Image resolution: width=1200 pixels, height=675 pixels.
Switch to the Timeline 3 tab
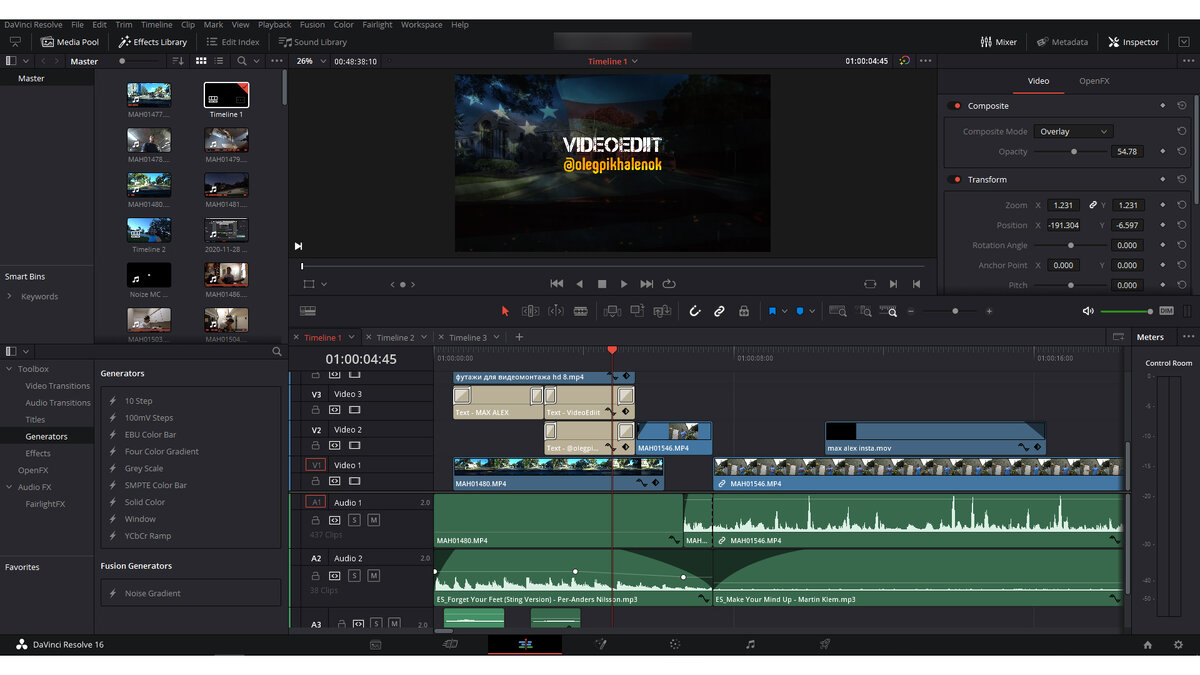pos(467,338)
